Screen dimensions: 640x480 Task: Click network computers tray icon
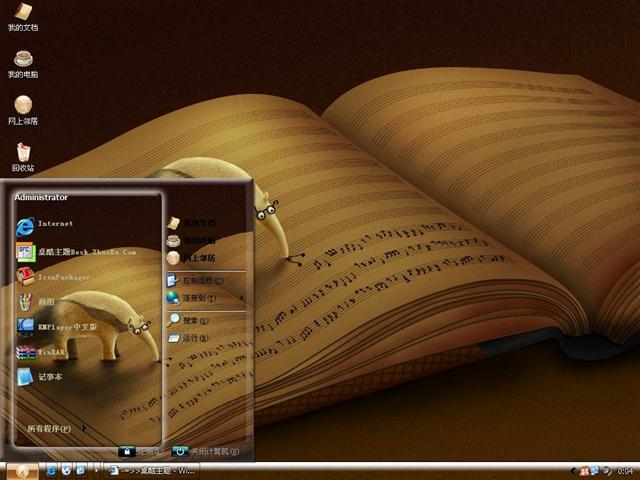click(x=596, y=471)
